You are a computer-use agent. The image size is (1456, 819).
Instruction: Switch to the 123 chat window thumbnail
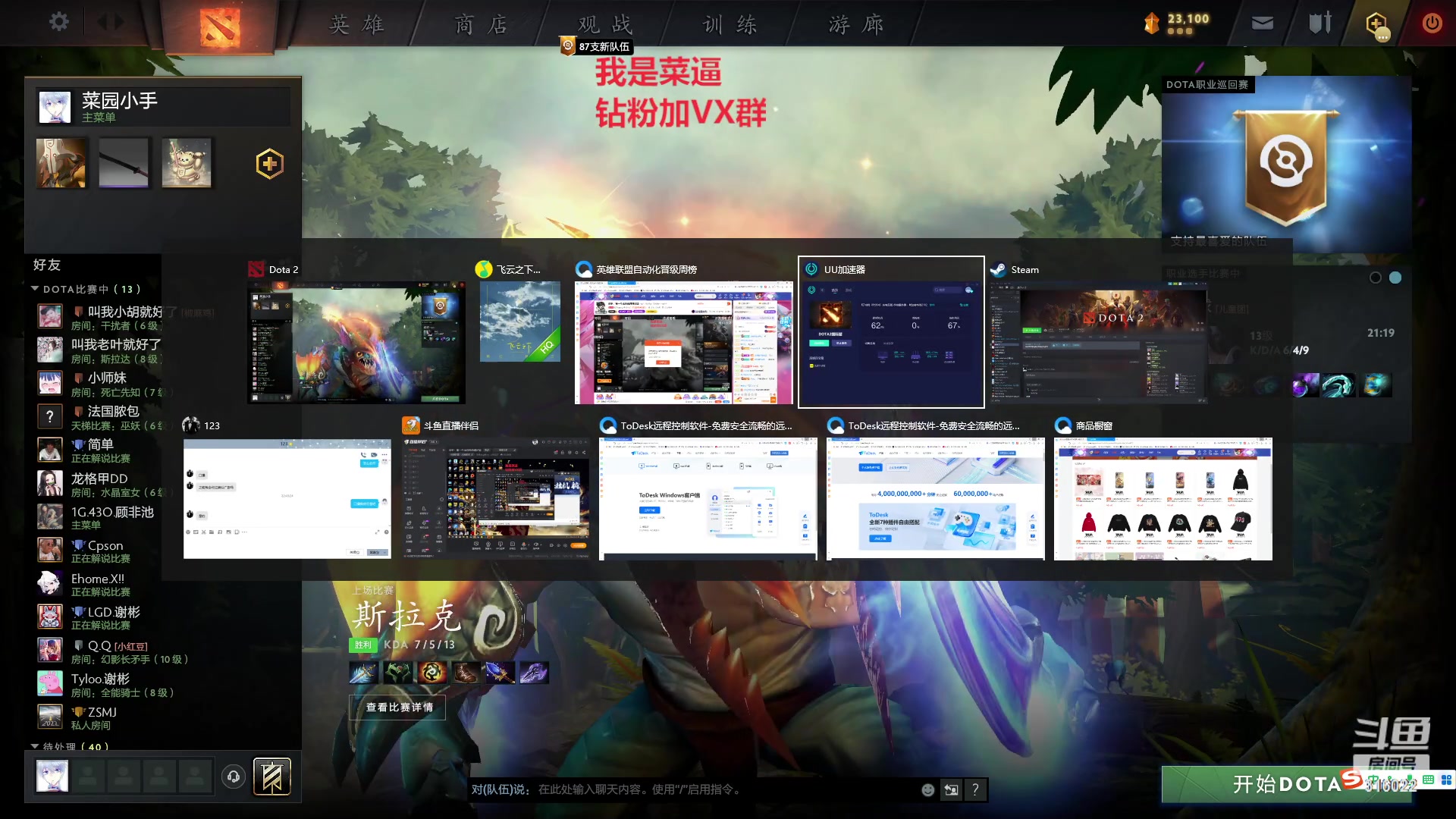pyautogui.click(x=287, y=498)
